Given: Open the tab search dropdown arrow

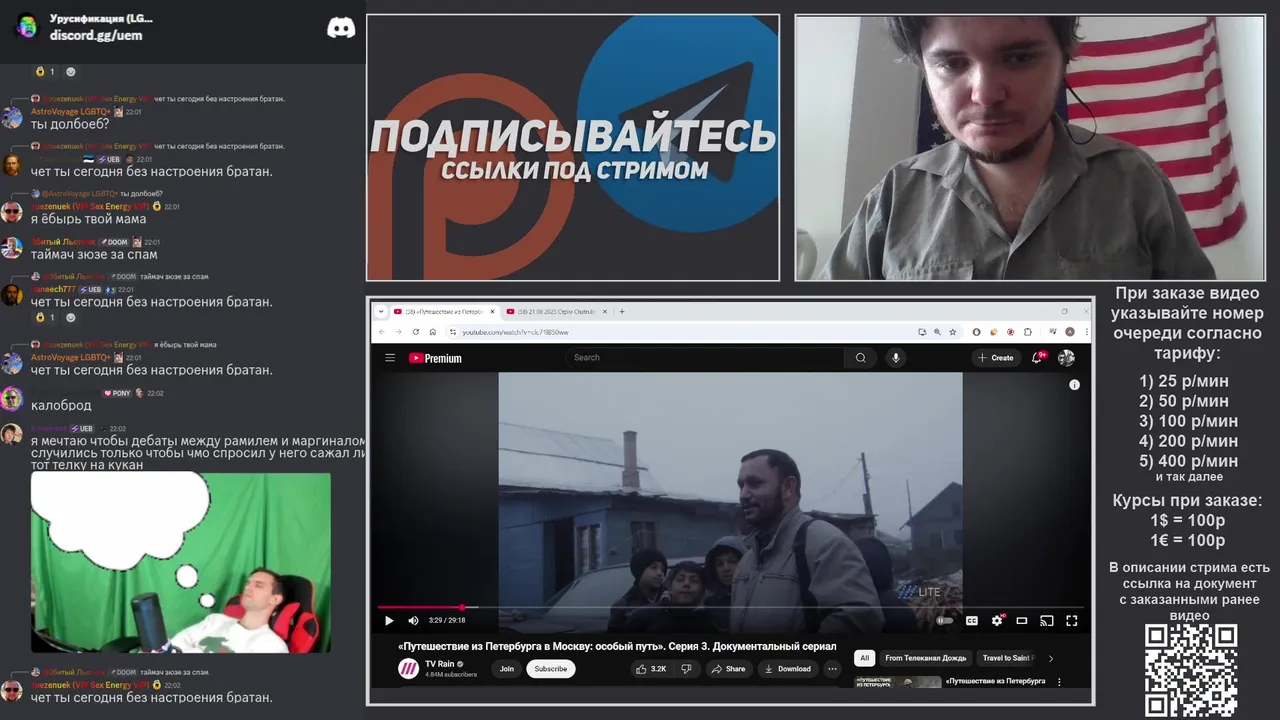Looking at the screenshot, I should (x=380, y=311).
